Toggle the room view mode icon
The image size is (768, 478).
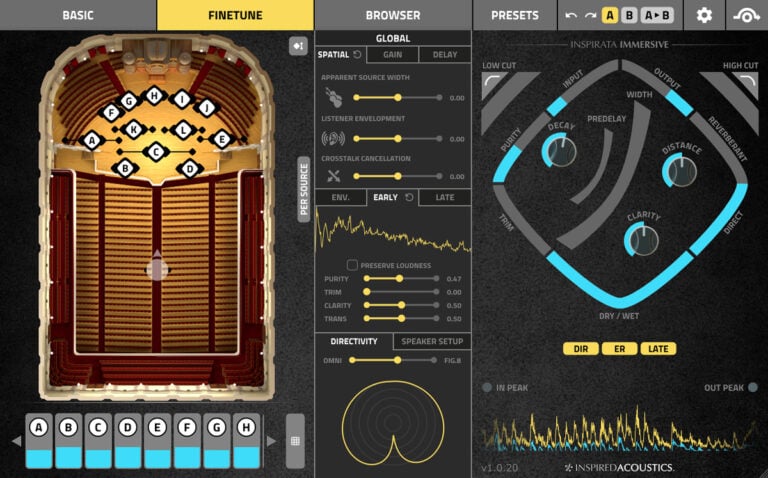298,46
